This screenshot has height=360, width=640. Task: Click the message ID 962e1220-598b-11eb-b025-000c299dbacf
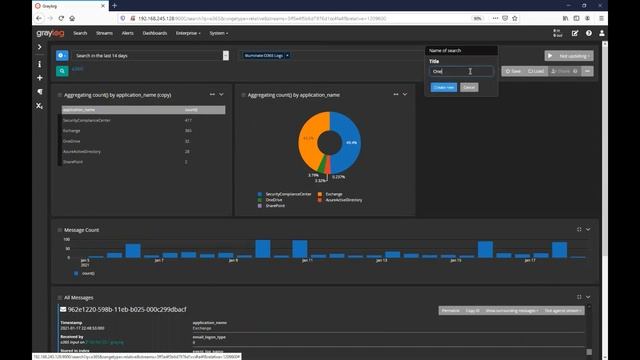pos(127,309)
